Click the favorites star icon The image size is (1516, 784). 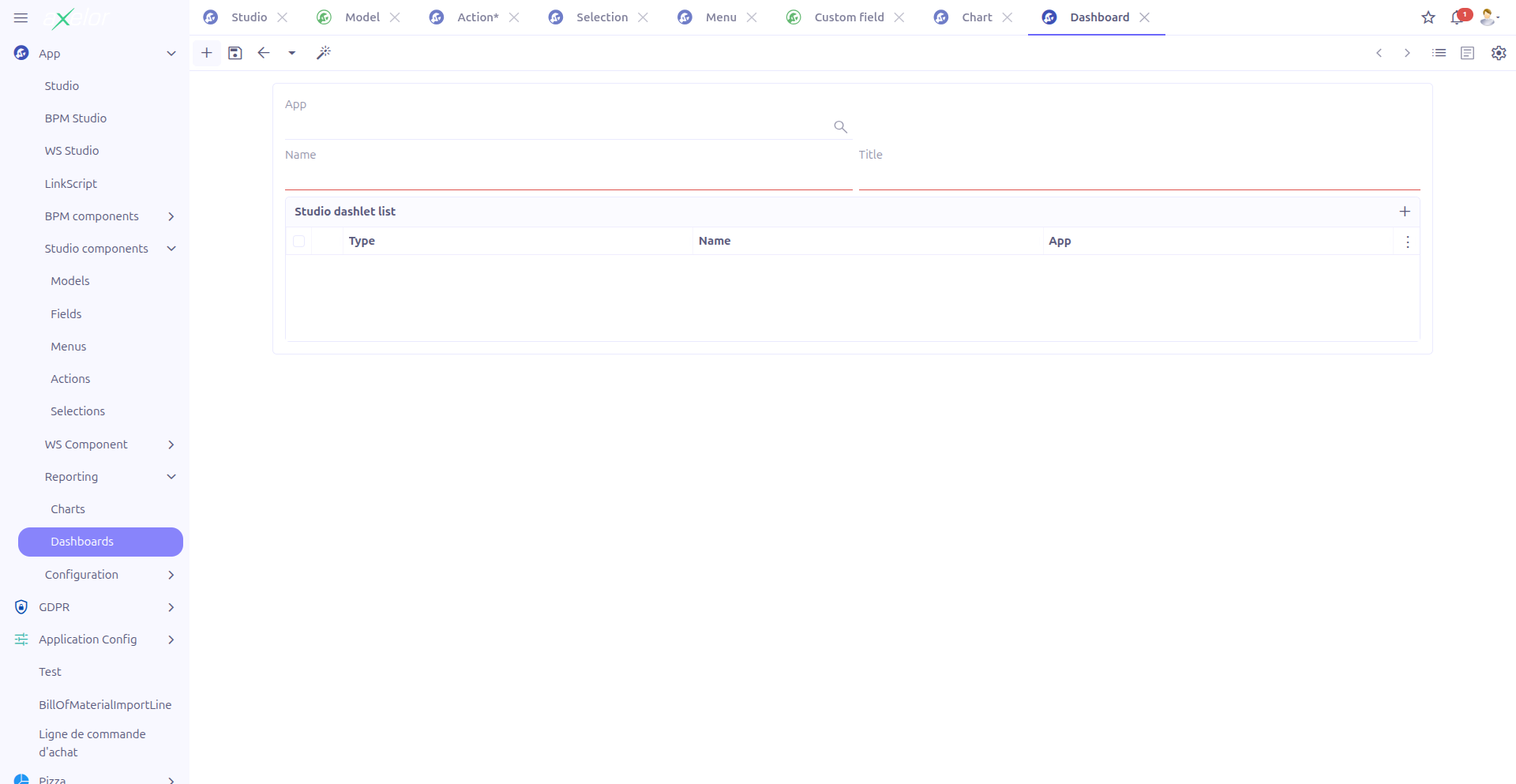click(x=1428, y=17)
